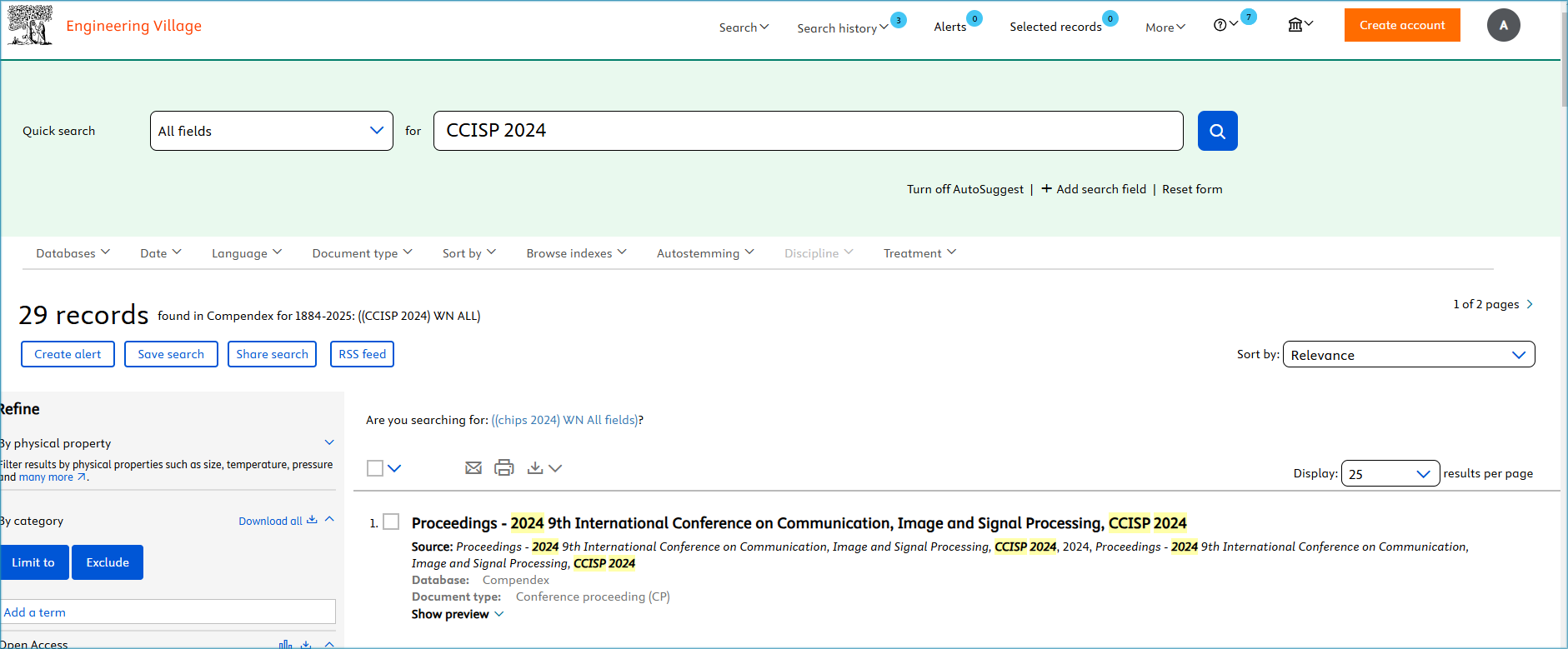Click the blue search magnifier button

point(1217,131)
